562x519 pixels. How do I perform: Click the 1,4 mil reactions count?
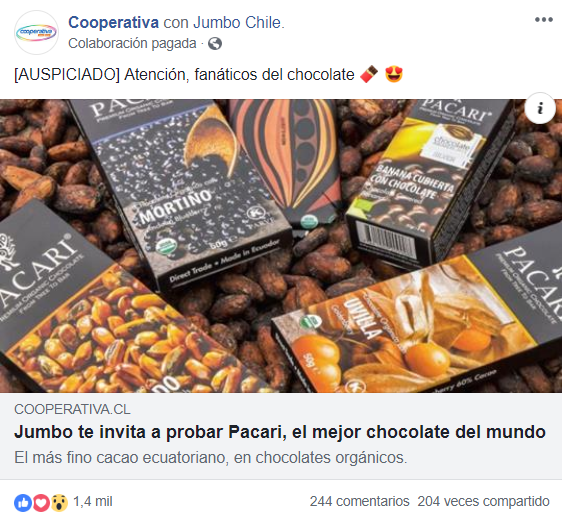[93, 501]
